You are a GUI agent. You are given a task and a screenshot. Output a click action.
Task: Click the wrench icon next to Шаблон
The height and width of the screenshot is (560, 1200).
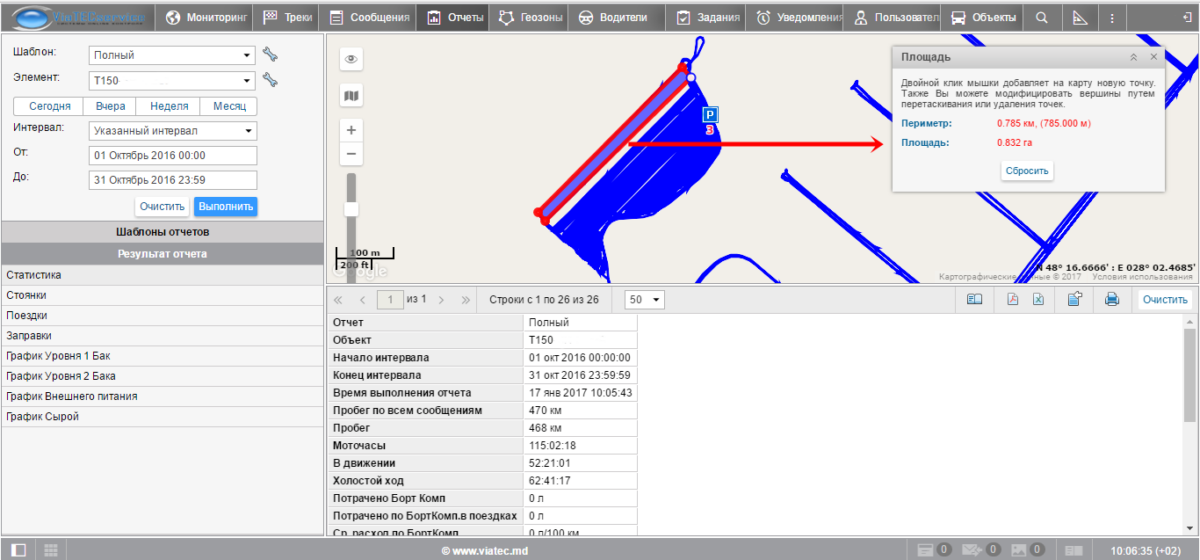(270, 55)
